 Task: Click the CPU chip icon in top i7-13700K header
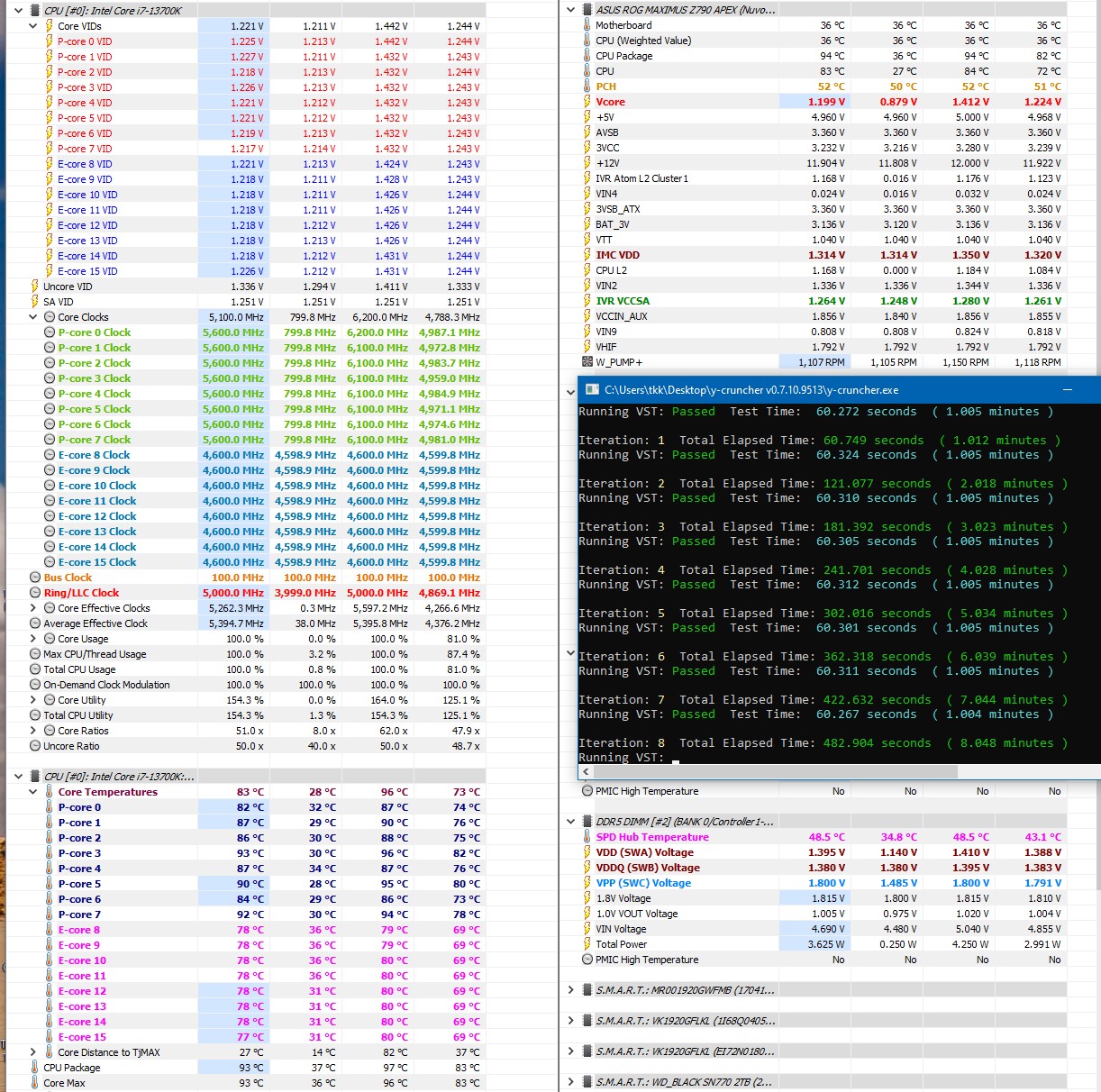(x=35, y=11)
